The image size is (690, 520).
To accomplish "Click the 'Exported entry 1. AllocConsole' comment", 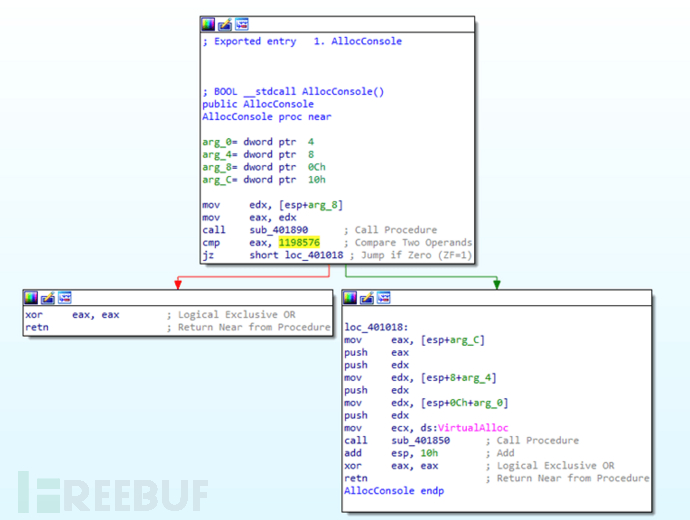I will click(x=302, y=41).
